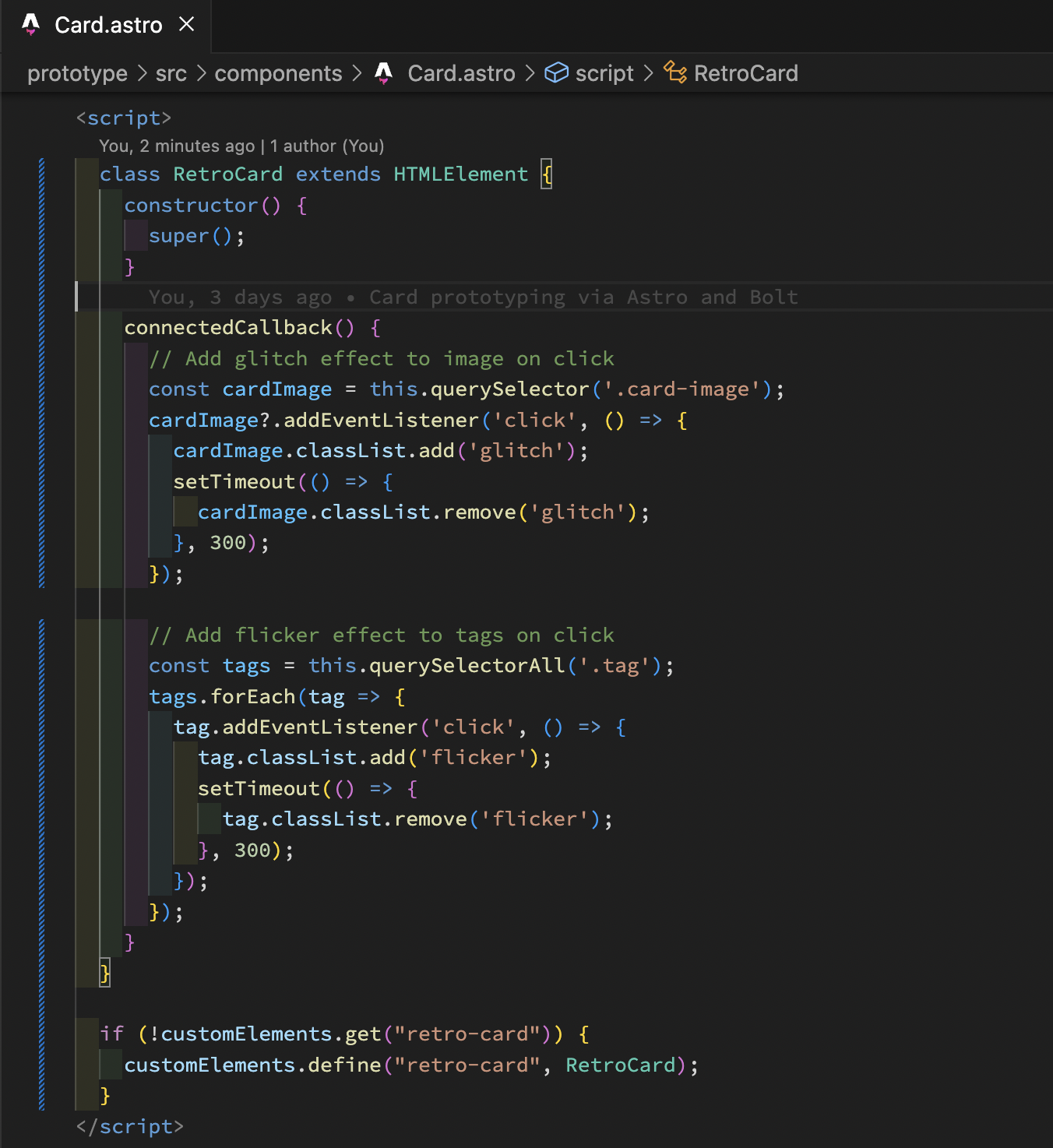
Task: Open the Card.astro breadcrumb item
Action: pos(461,73)
